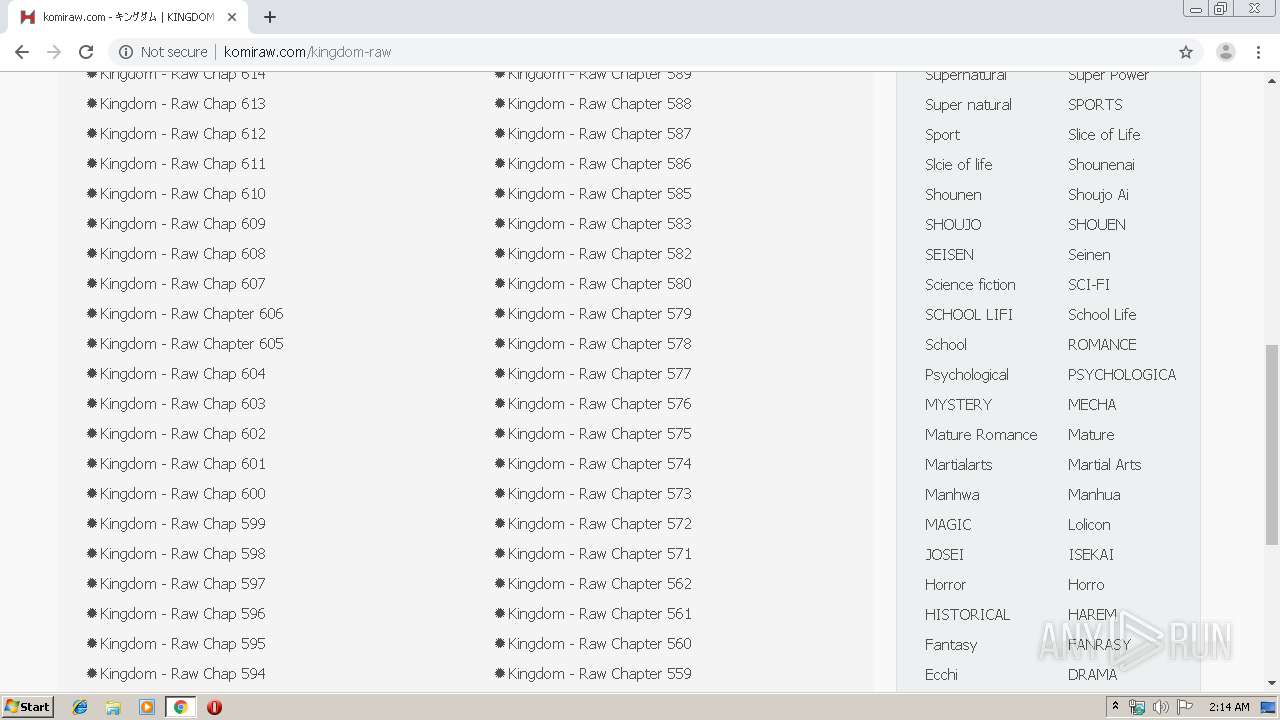Show hidden tray icons arrow
1280x720 pixels.
pos(1116,707)
